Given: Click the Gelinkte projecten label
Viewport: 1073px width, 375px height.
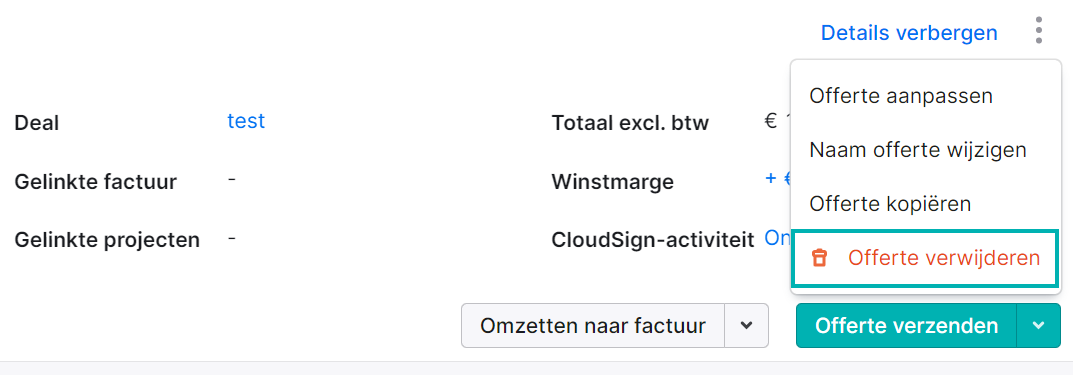Looking at the screenshot, I should point(107,240).
